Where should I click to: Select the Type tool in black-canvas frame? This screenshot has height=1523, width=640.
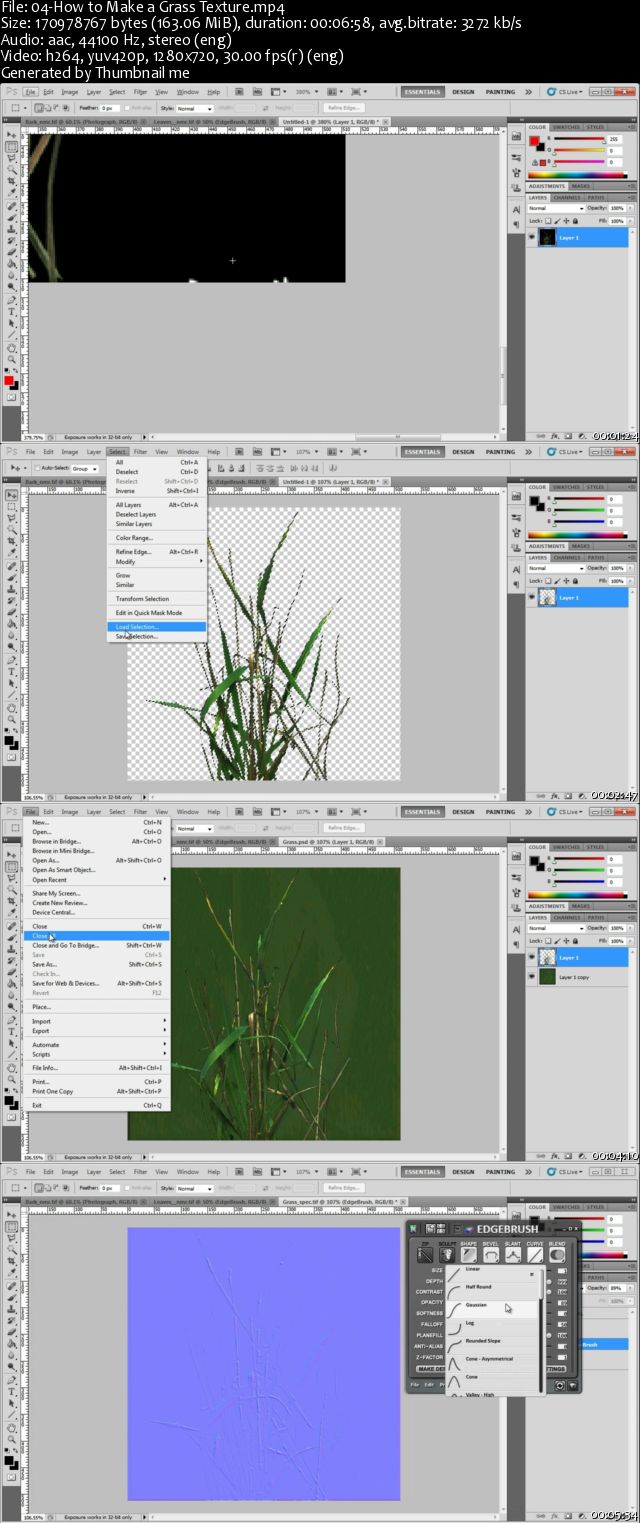point(12,312)
